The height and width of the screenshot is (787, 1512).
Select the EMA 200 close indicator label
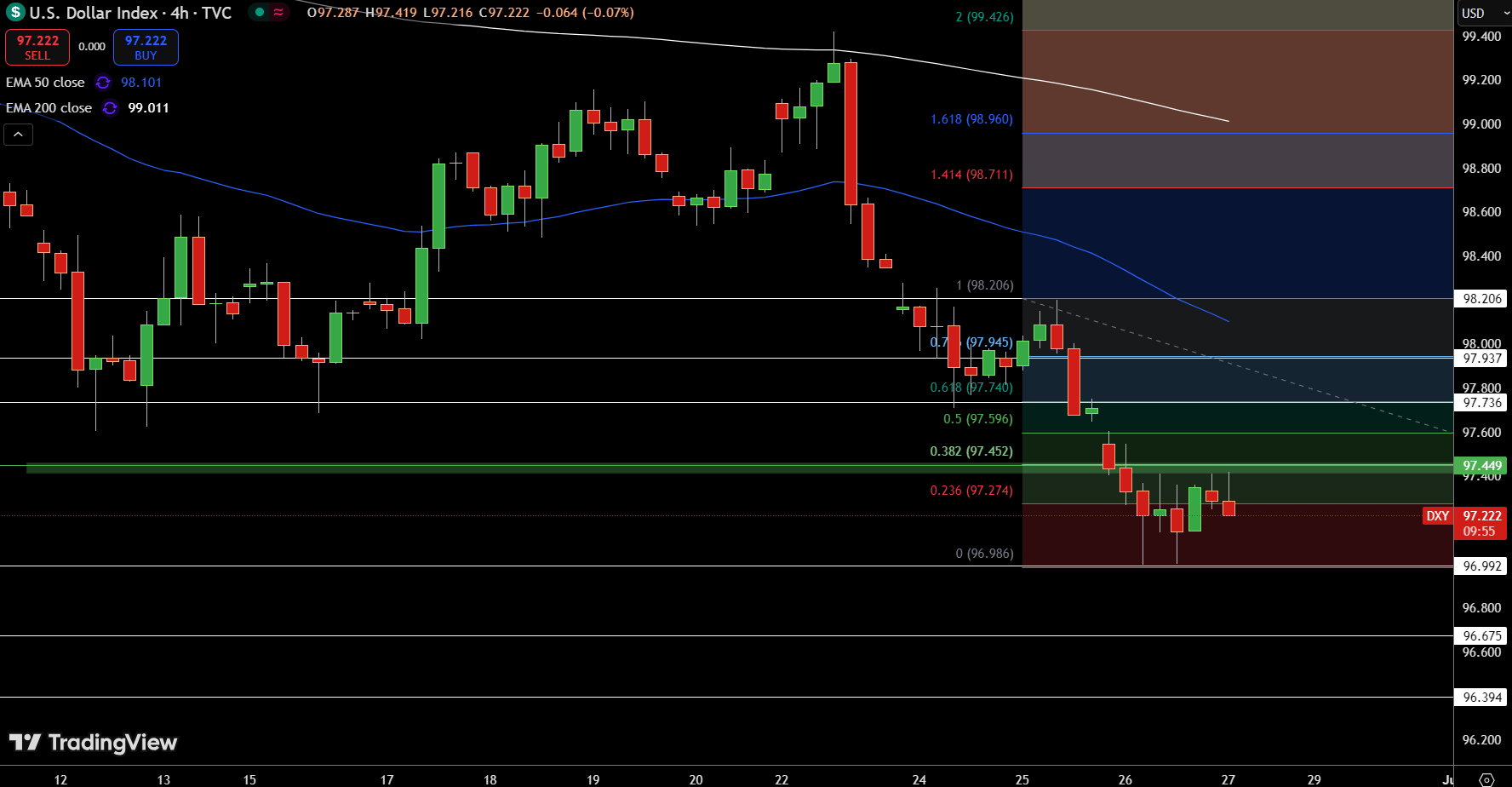point(49,108)
